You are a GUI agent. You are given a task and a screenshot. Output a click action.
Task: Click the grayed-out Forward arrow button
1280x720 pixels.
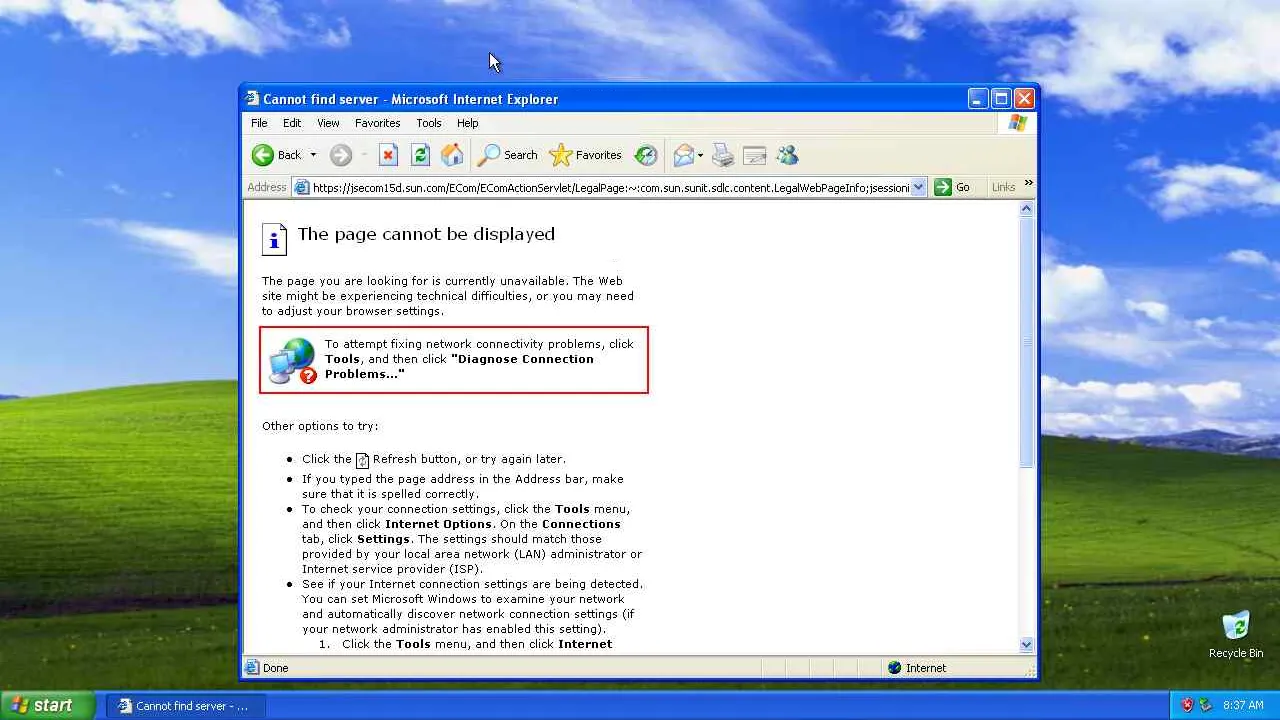pos(341,155)
